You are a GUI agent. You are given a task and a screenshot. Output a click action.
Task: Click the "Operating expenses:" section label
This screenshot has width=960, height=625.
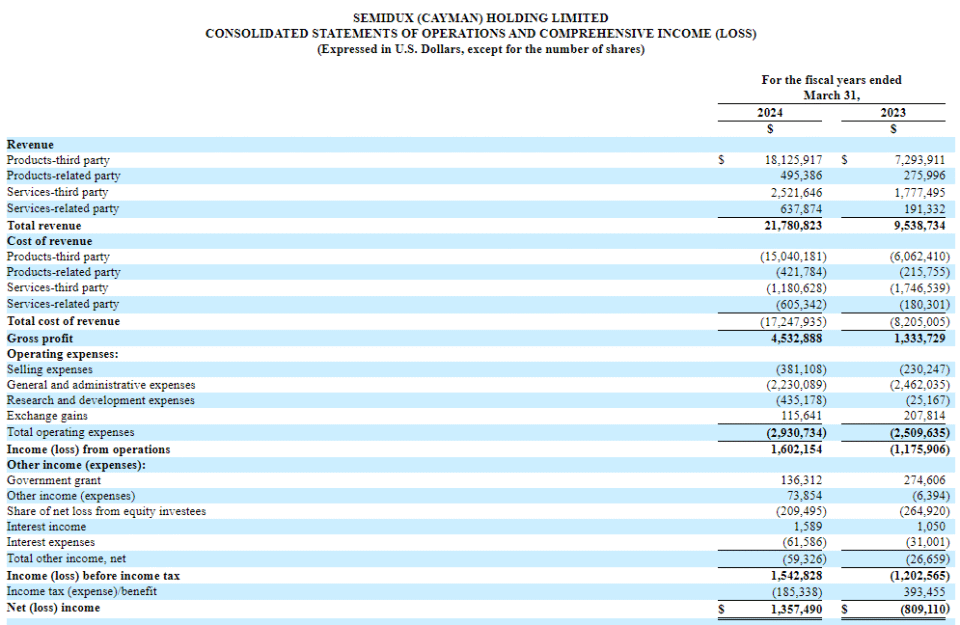click(x=62, y=354)
